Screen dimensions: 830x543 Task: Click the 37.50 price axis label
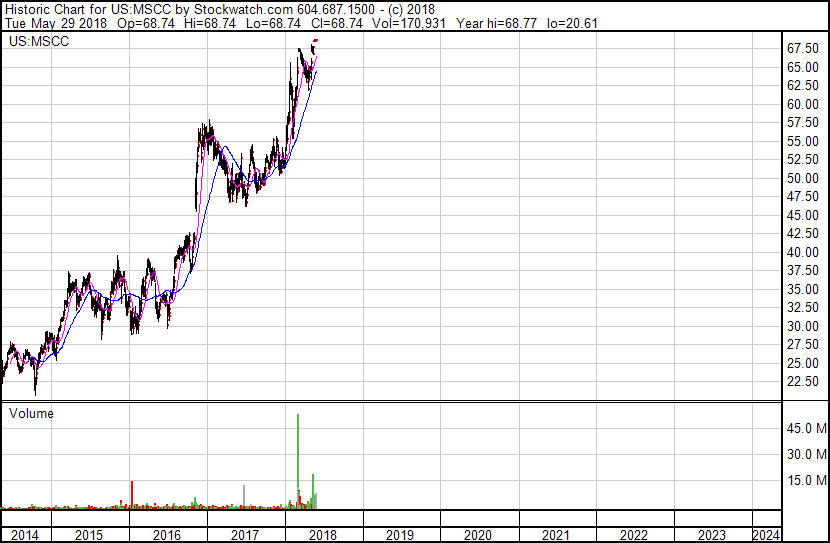(x=803, y=270)
